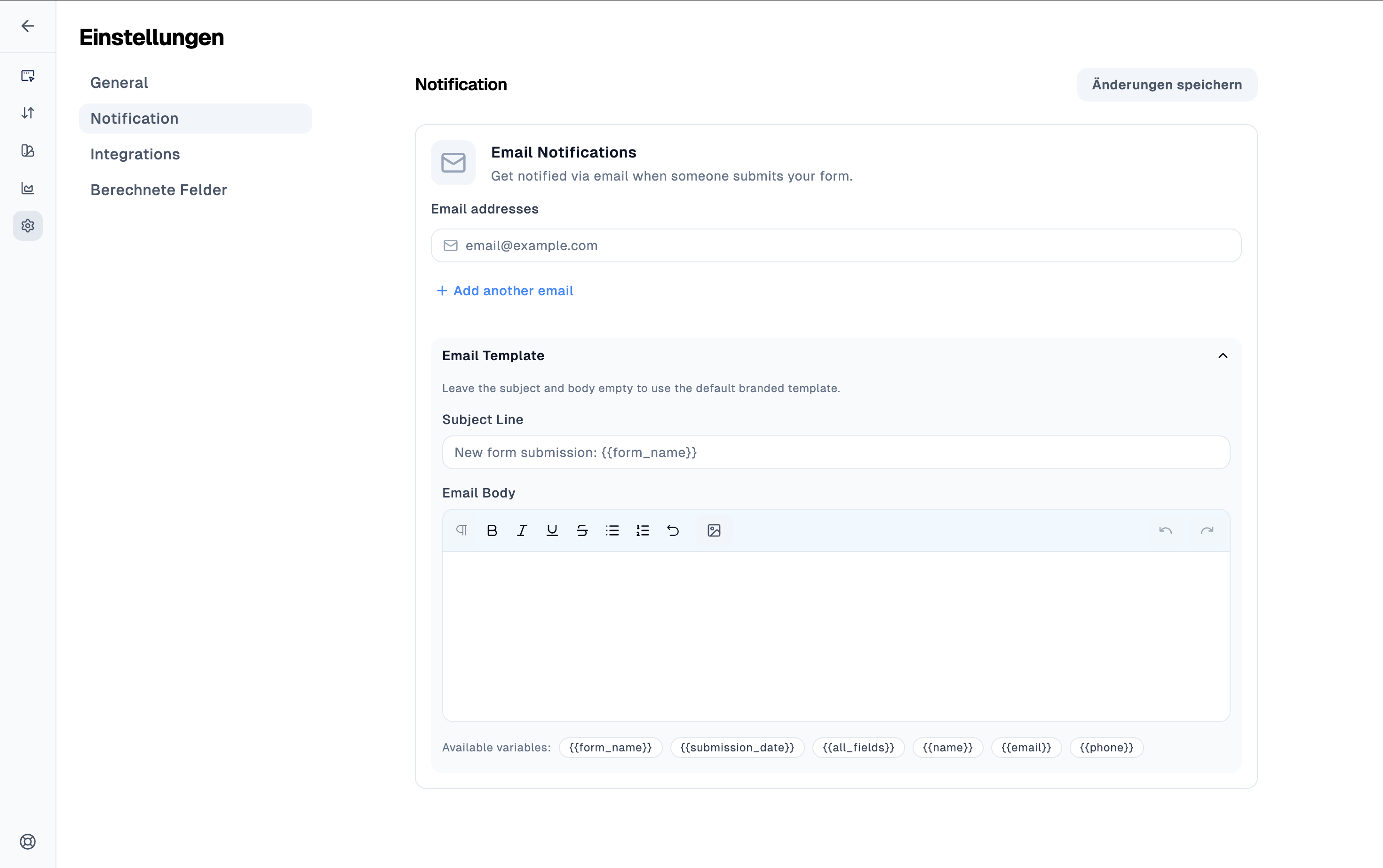Viewport: 1383px width, 868px height.
Task: Click the Einstellungen page title
Action: tap(151, 37)
